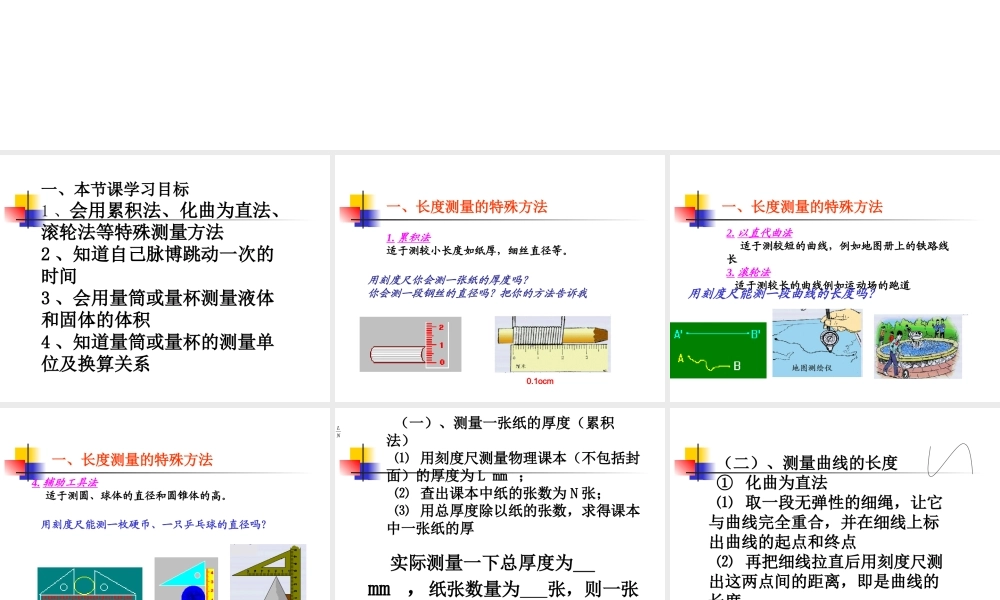Toggle selection of the first learning objectives slide
This screenshot has height=600, width=1000.
tap(165, 278)
